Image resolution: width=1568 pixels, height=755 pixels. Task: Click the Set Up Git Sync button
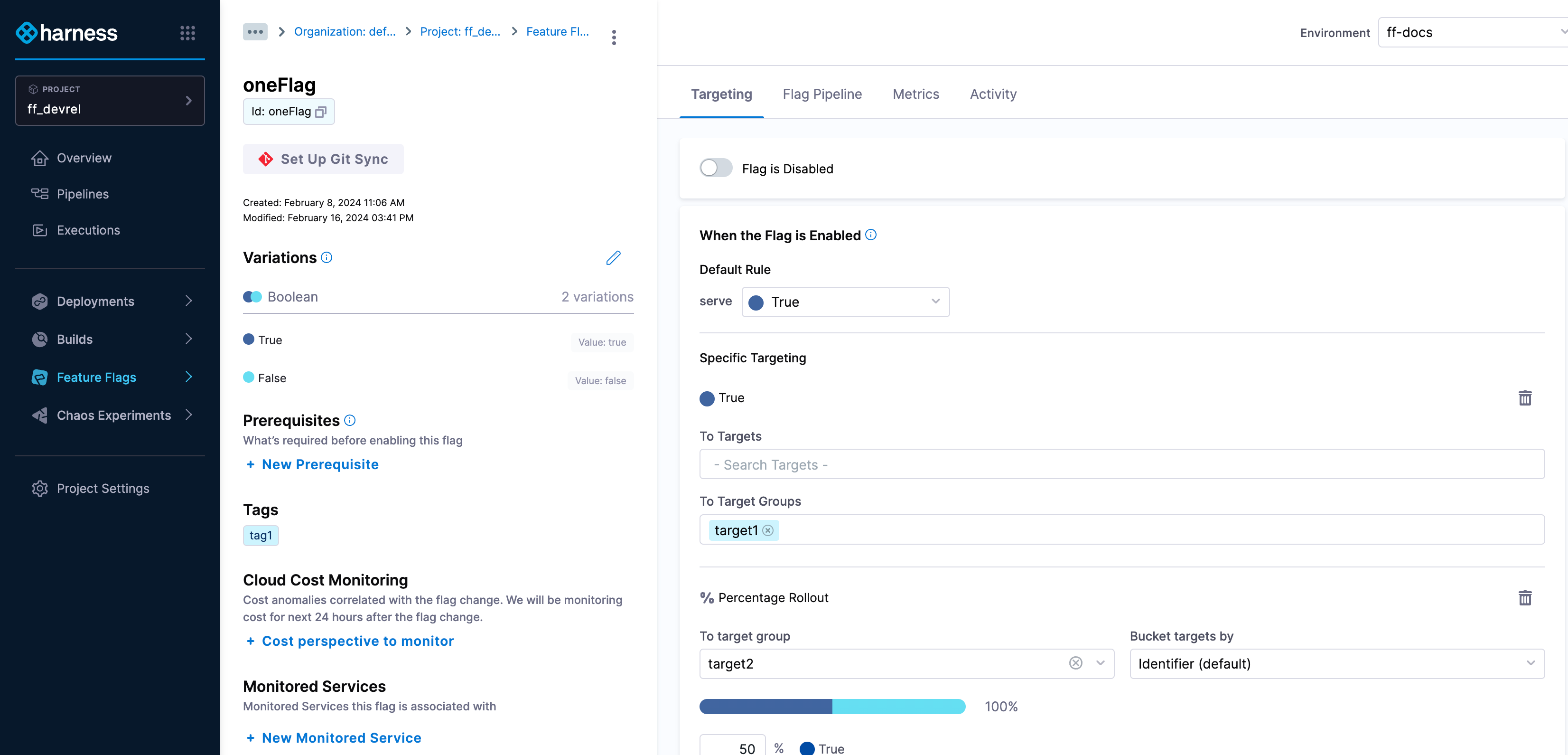(x=323, y=159)
